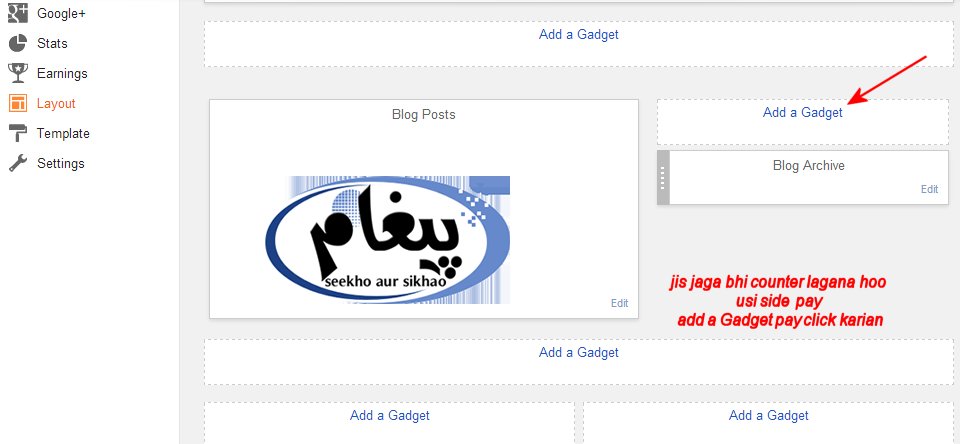
Task: Click the Template paint roller icon
Action: [x=18, y=134]
